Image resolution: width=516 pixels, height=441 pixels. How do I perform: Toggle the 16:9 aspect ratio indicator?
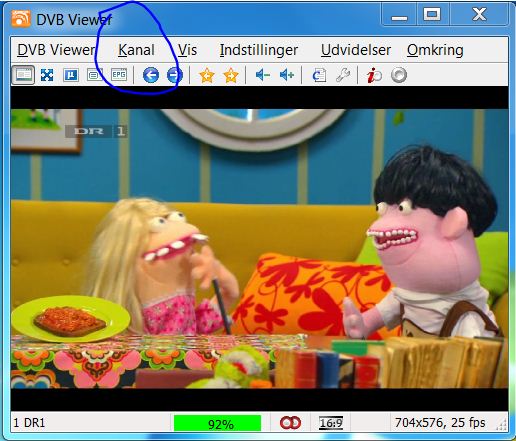[331, 423]
